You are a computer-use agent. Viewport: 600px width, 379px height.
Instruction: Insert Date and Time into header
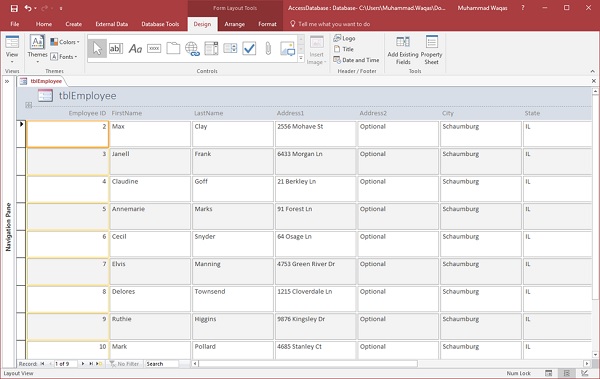[356, 60]
